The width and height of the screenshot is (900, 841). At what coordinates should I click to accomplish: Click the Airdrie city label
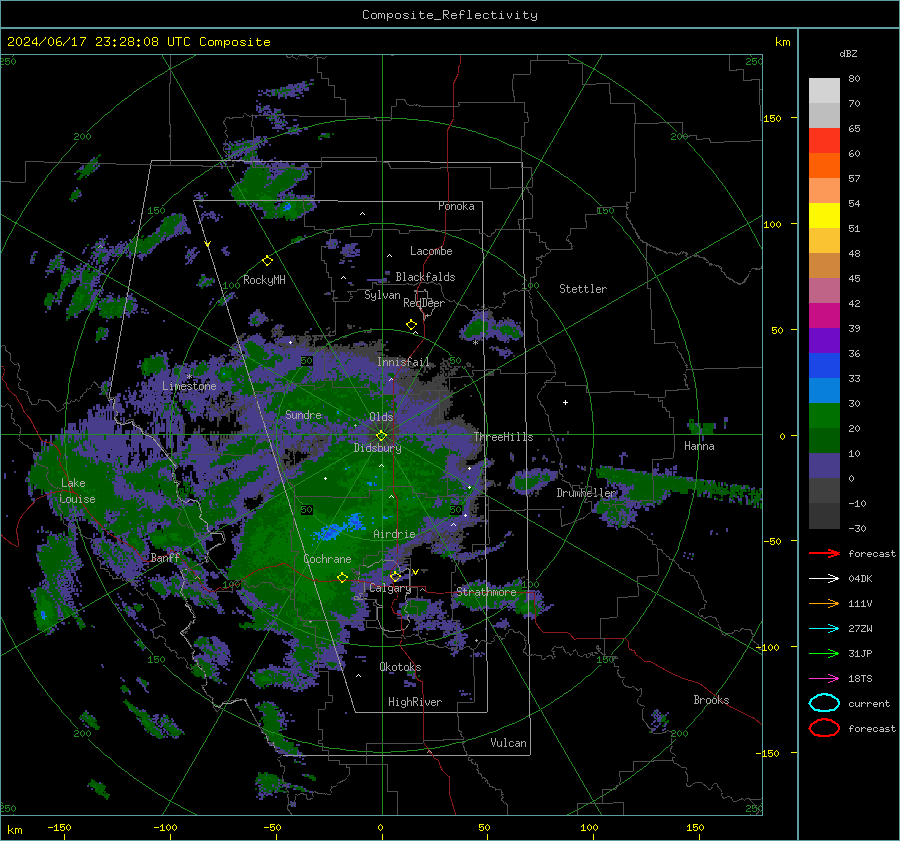pyautogui.click(x=394, y=534)
